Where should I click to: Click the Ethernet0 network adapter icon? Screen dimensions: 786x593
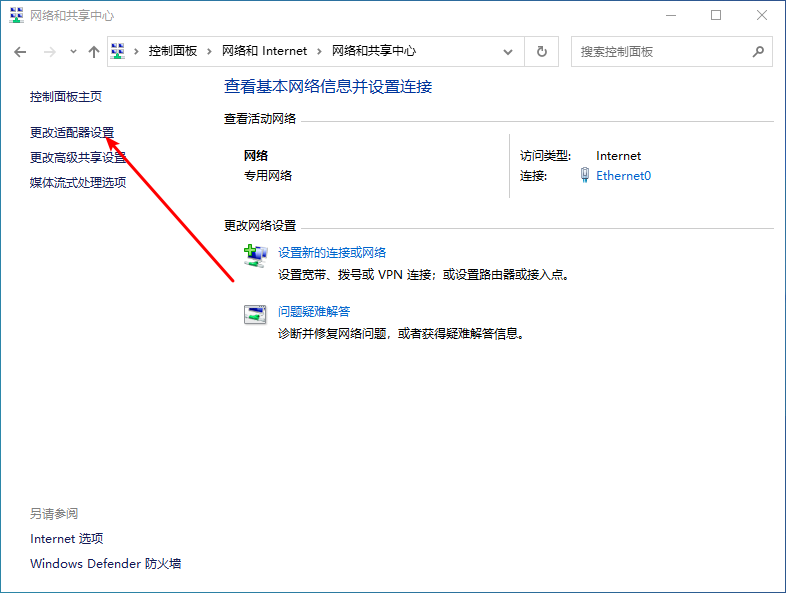[x=585, y=175]
